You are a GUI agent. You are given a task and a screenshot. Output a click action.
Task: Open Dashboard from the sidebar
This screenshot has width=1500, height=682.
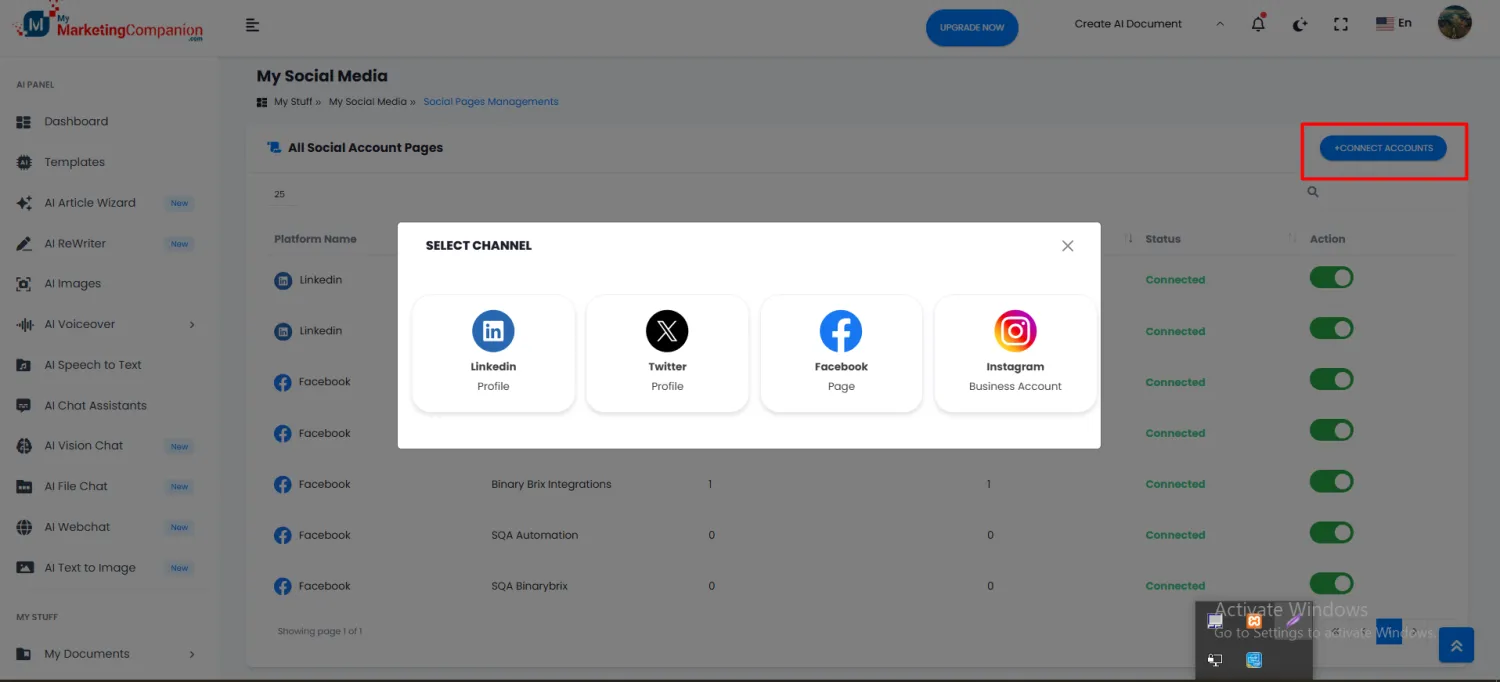76,121
